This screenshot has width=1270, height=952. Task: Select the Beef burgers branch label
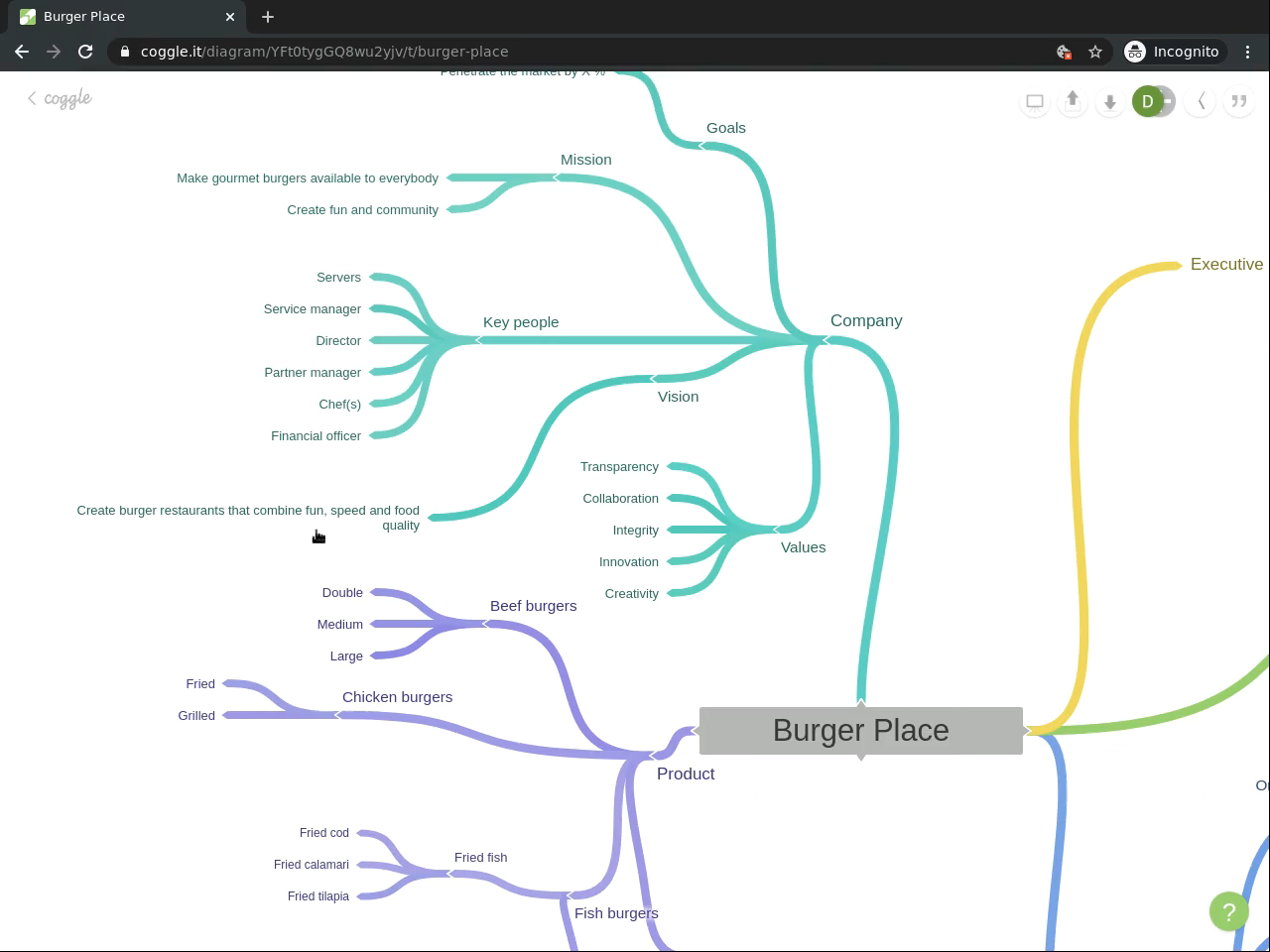coord(534,606)
